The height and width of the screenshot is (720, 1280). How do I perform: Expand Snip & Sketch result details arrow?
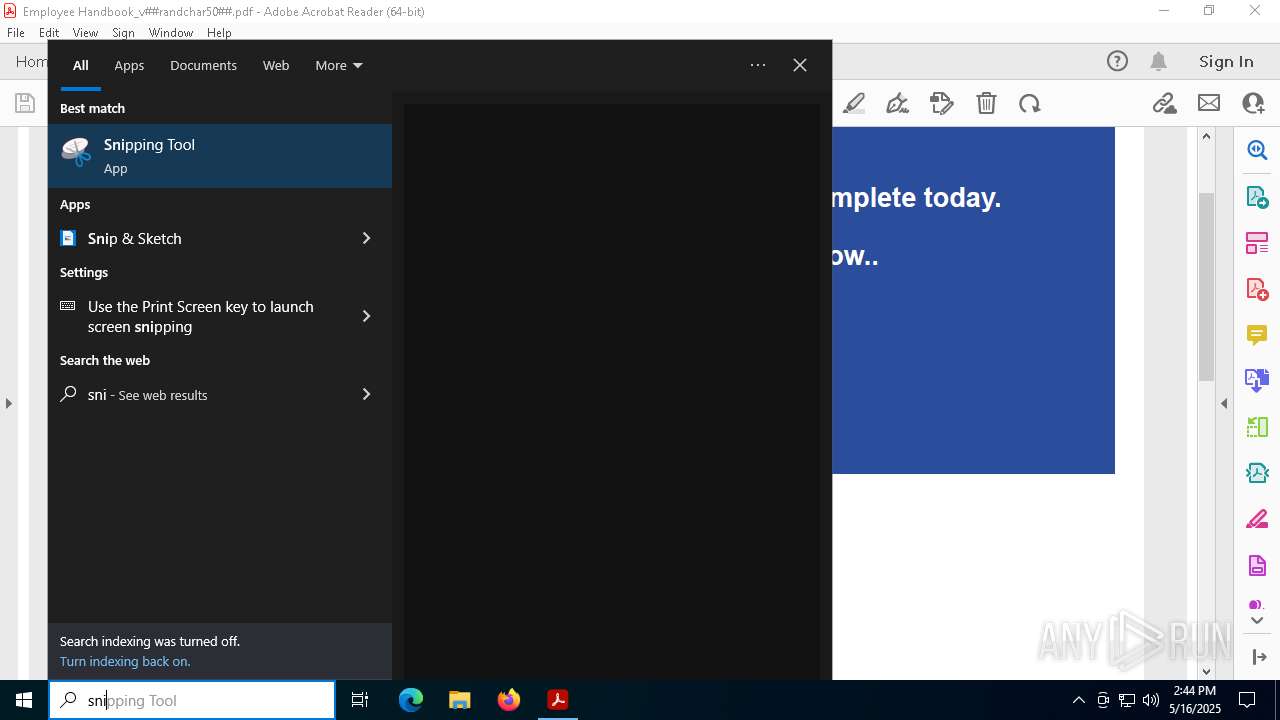click(366, 238)
